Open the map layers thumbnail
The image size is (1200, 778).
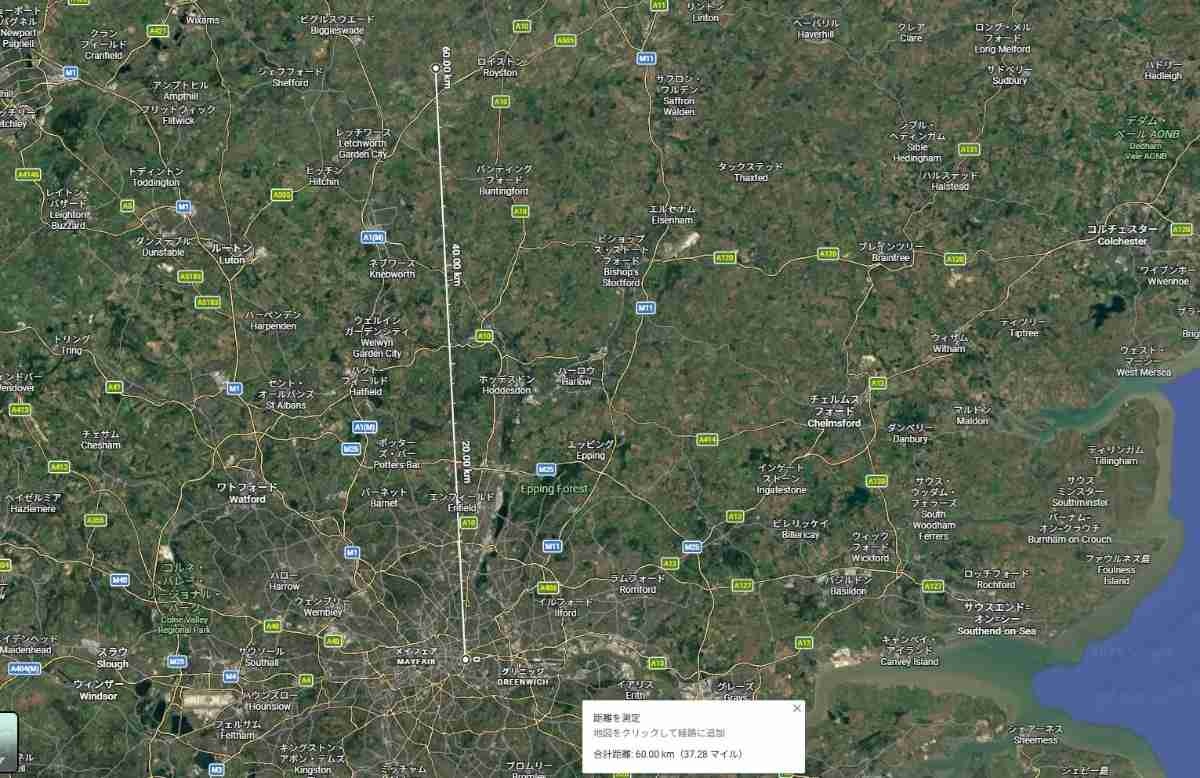(x=8, y=743)
